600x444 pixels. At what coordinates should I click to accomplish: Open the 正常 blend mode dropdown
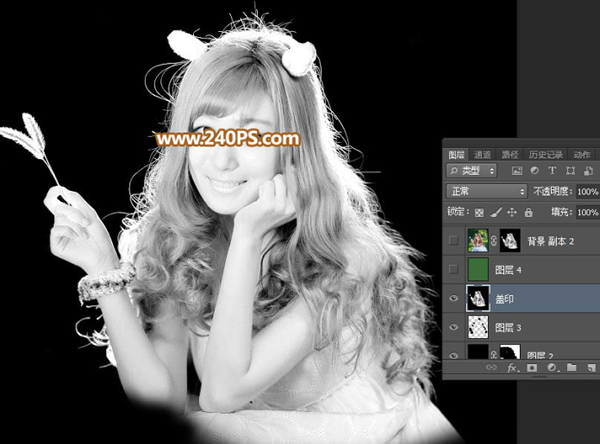(x=487, y=191)
